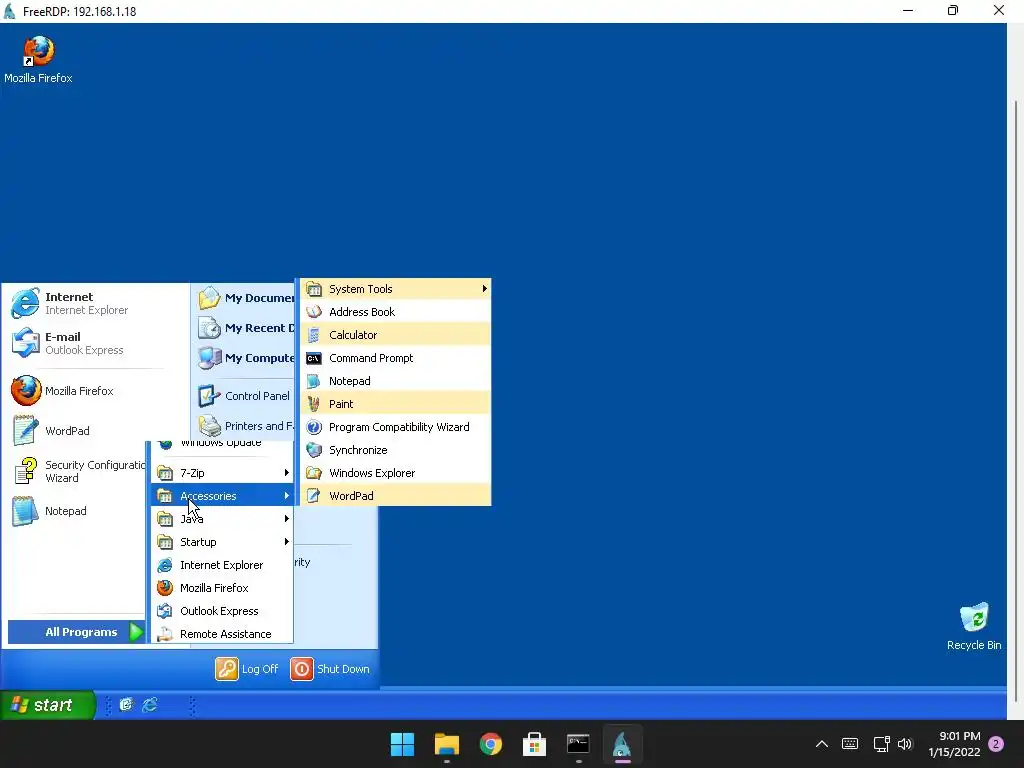This screenshot has width=1024, height=768.
Task: Show hidden tray icons chevron
Action: (x=822, y=744)
